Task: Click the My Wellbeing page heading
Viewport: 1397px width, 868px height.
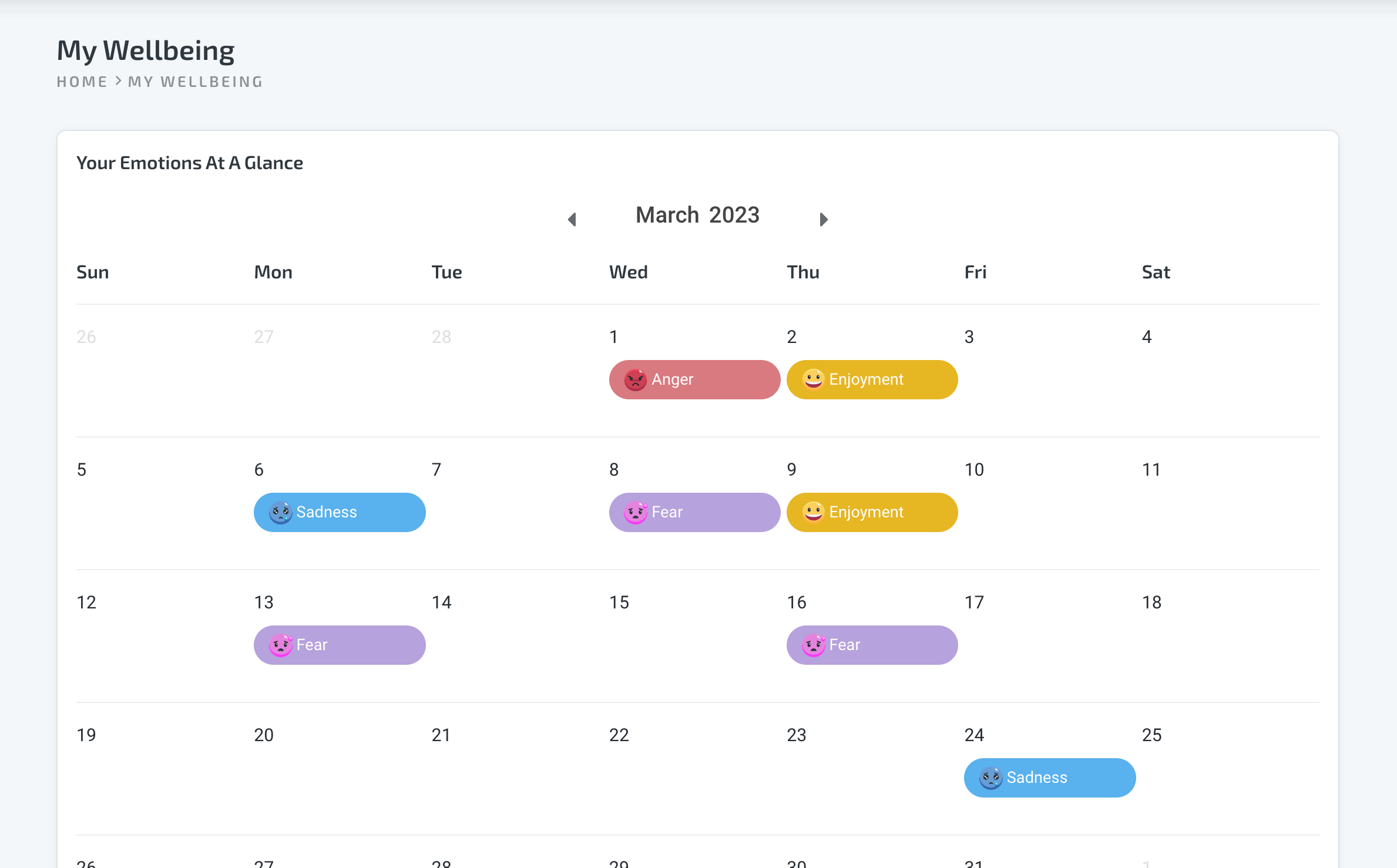Action: 146,51
